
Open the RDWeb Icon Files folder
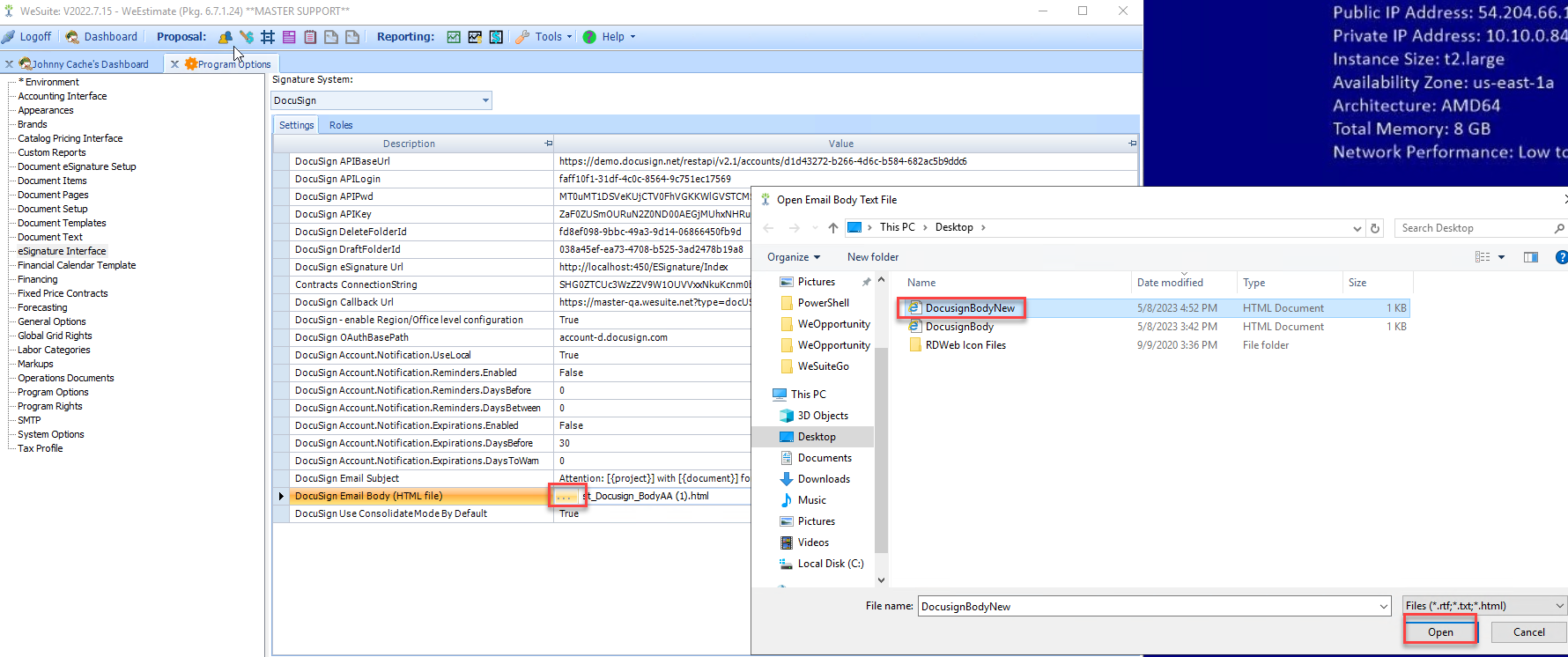click(965, 345)
